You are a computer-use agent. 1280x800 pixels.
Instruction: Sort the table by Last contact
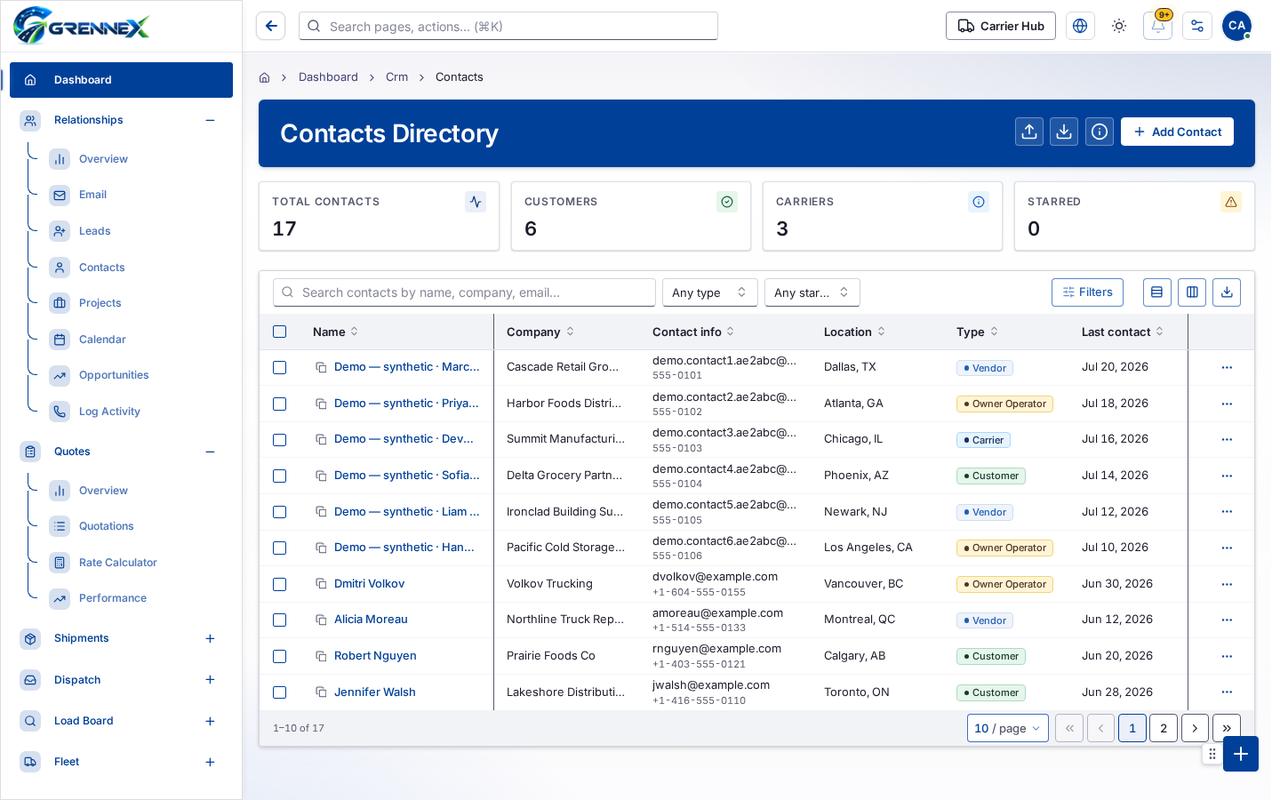coord(1122,332)
